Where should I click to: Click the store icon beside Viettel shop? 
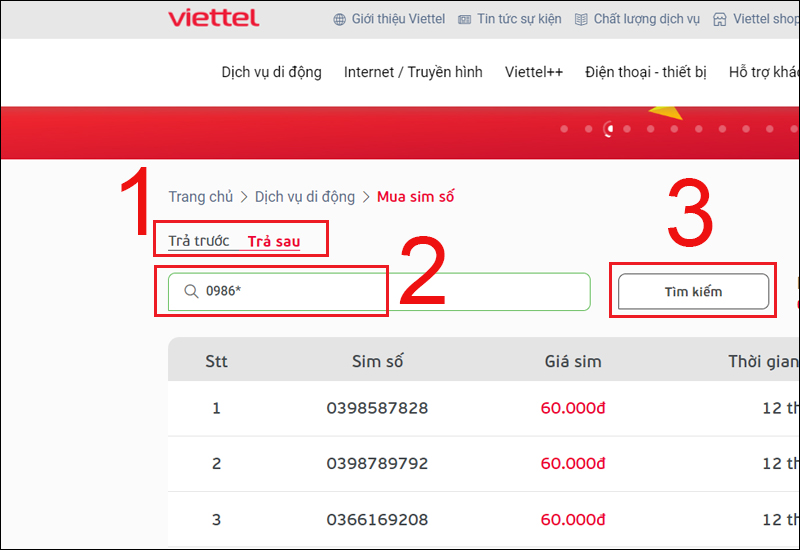coord(720,19)
